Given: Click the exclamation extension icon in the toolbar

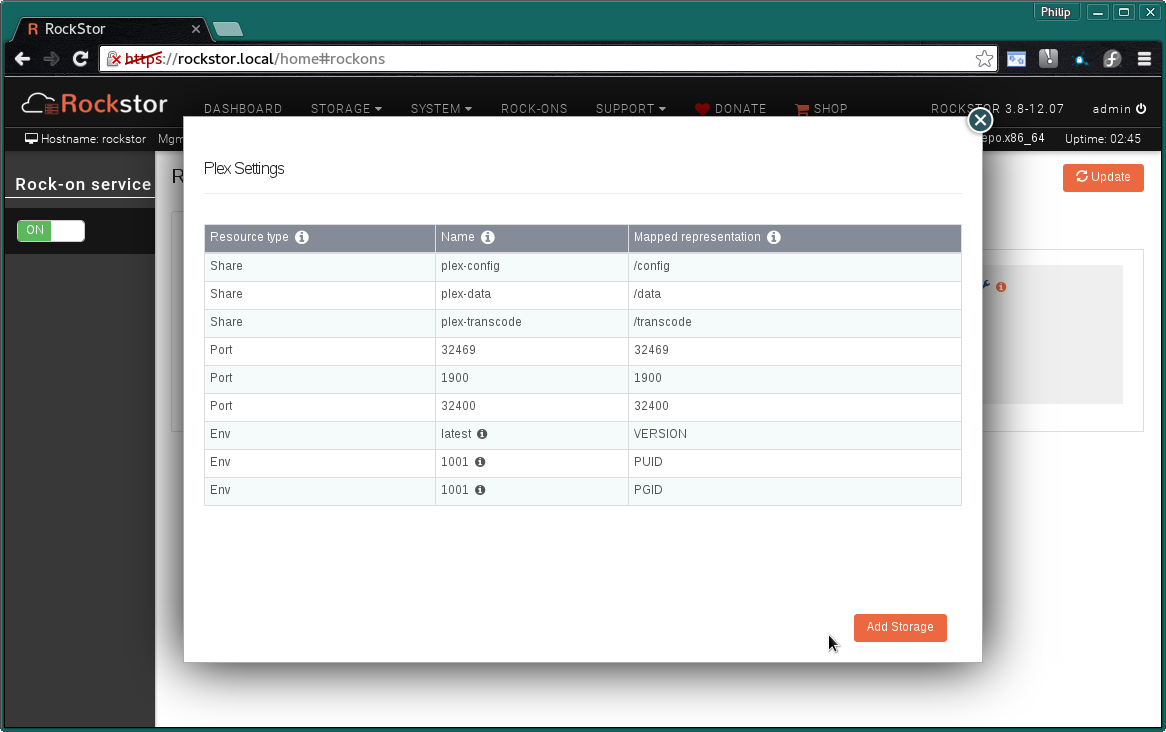Looking at the screenshot, I should (1049, 58).
